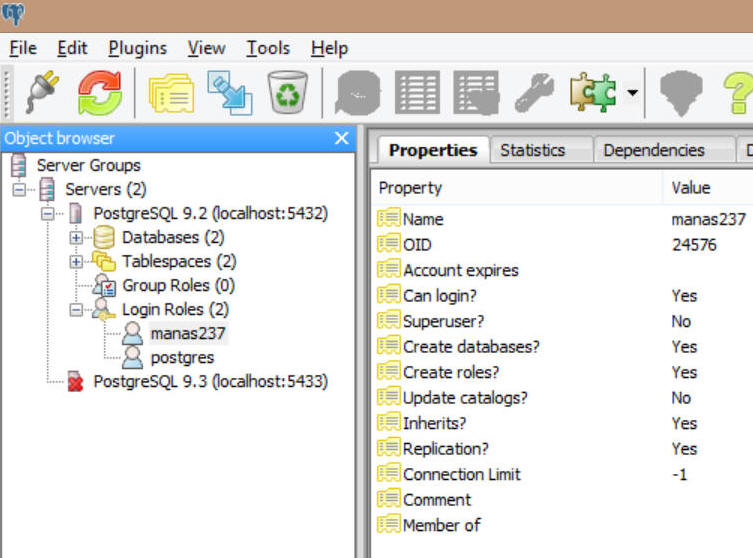Click the Plugins puzzle piece icon
Image resolution: width=753 pixels, height=558 pixels.
[593, 92]
